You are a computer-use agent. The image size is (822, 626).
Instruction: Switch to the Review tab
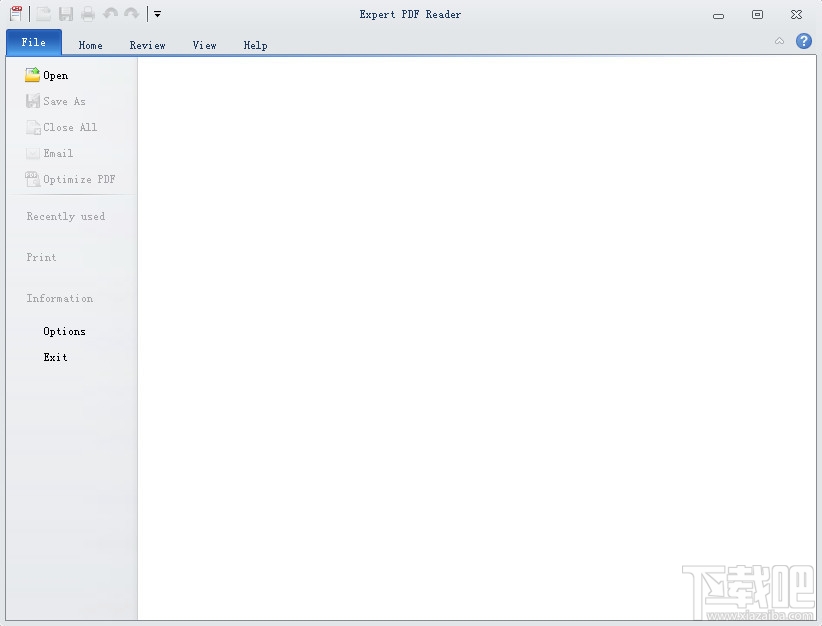coord(147,44)
